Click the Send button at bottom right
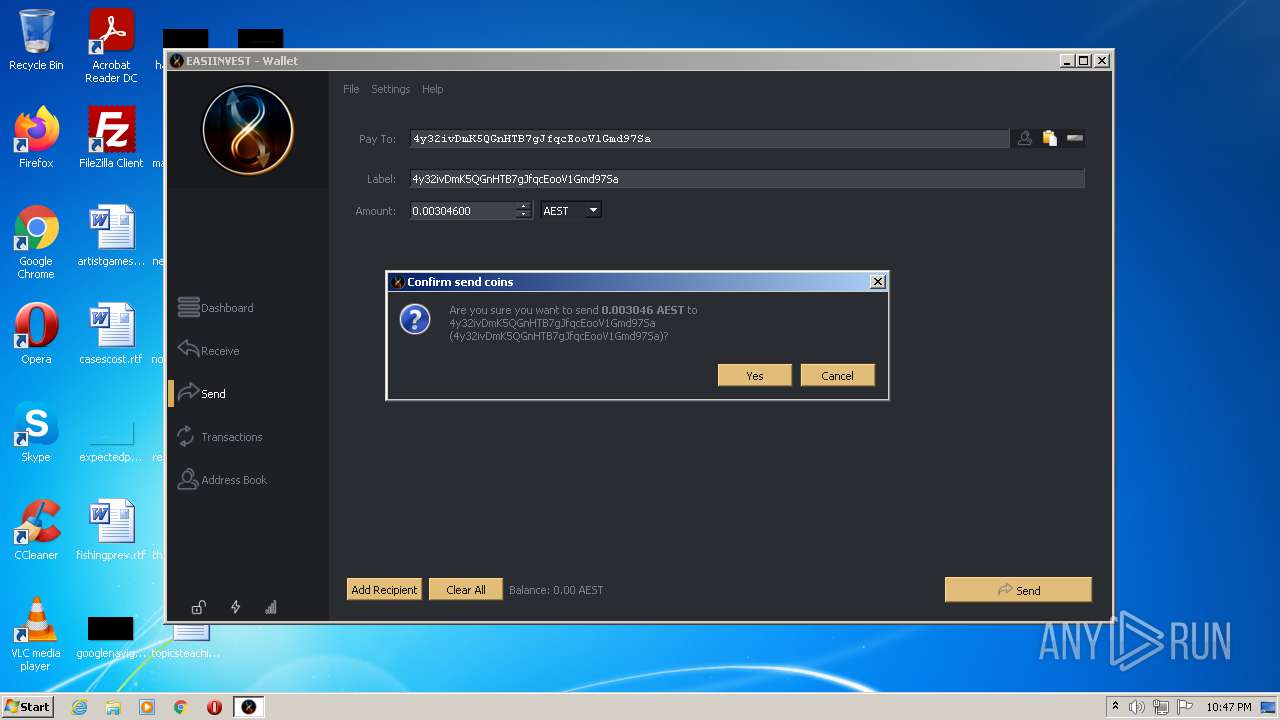 tap(1018, 590)
